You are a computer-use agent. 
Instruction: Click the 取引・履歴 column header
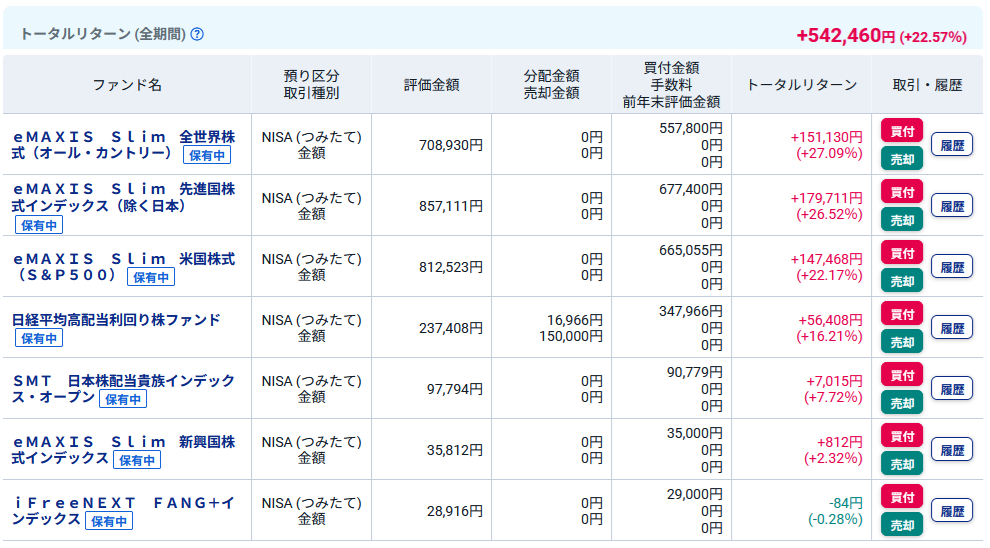pyautogui.click(x=927, y=85)
